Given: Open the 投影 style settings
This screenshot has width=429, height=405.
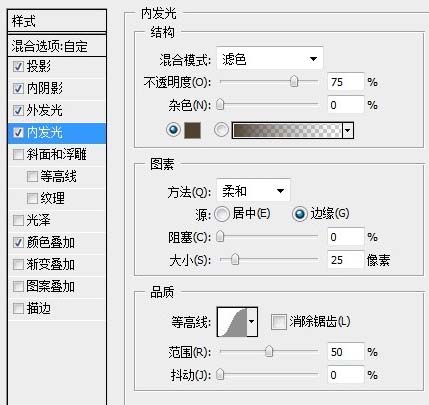Looking at the screenshot, I should coord(39,67).
